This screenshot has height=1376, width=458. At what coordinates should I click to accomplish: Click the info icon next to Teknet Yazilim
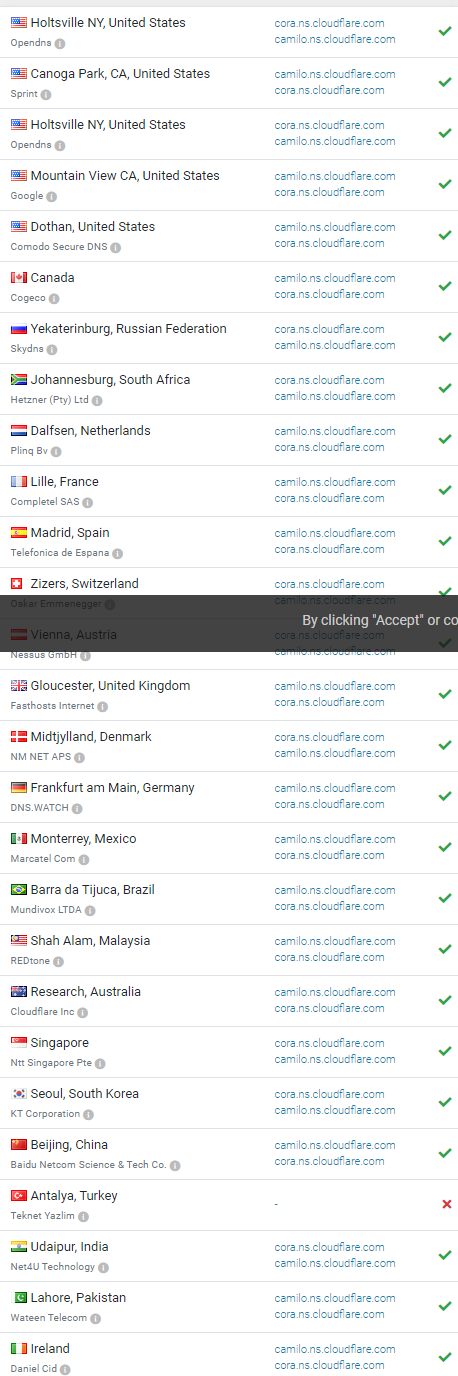click(x=83, y=1217)
